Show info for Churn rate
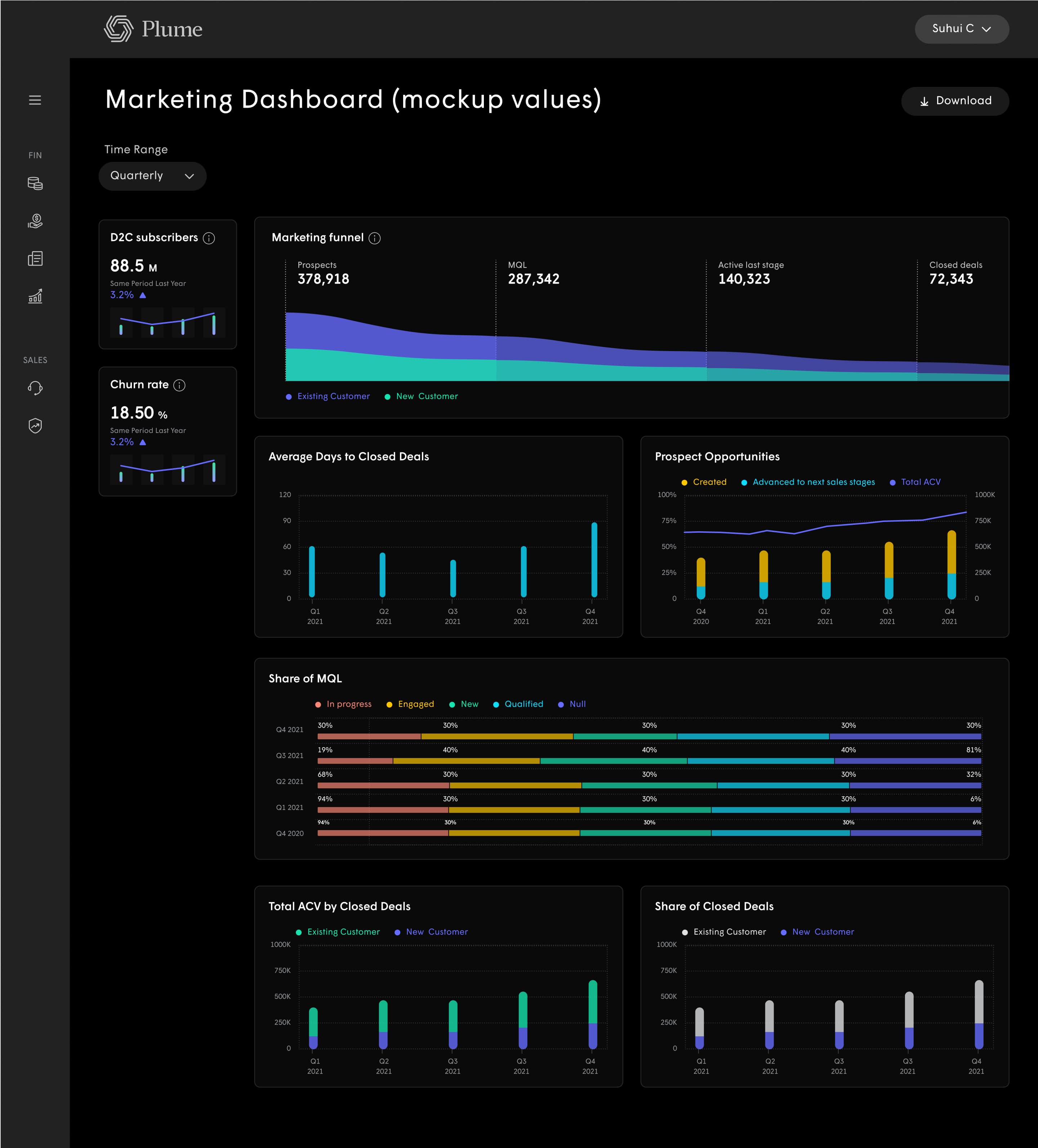 (x=179, y=386)
